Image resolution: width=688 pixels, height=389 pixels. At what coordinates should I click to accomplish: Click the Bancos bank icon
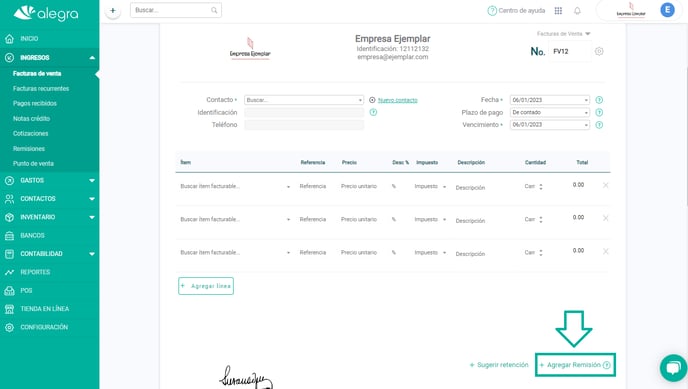[x=9, y=236]
